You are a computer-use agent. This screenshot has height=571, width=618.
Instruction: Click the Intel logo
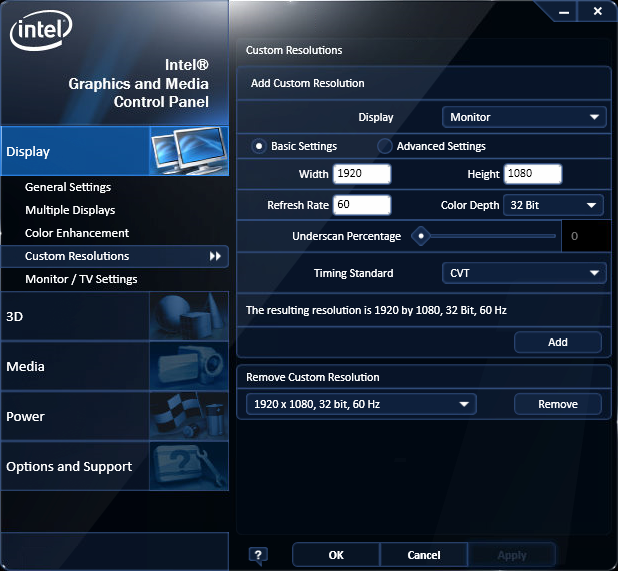tap(41, 31)
